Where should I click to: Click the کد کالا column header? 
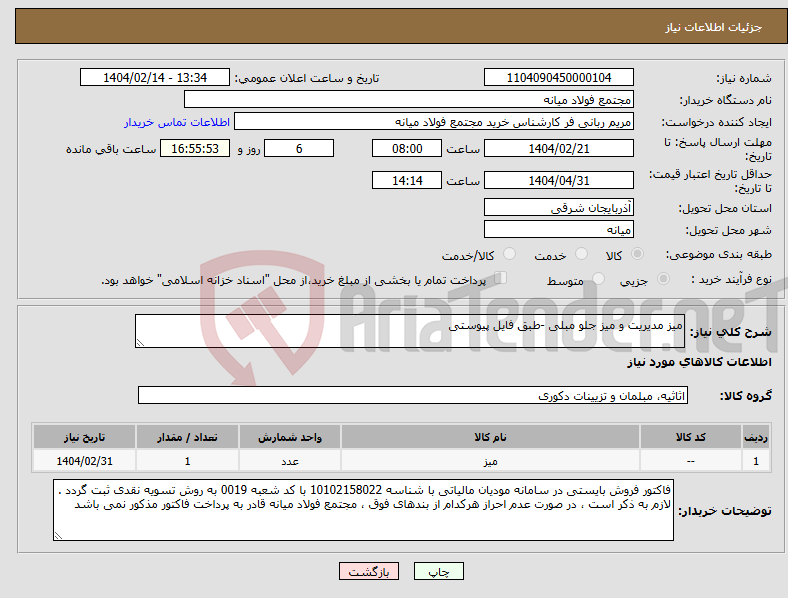(x=691, y=437)
